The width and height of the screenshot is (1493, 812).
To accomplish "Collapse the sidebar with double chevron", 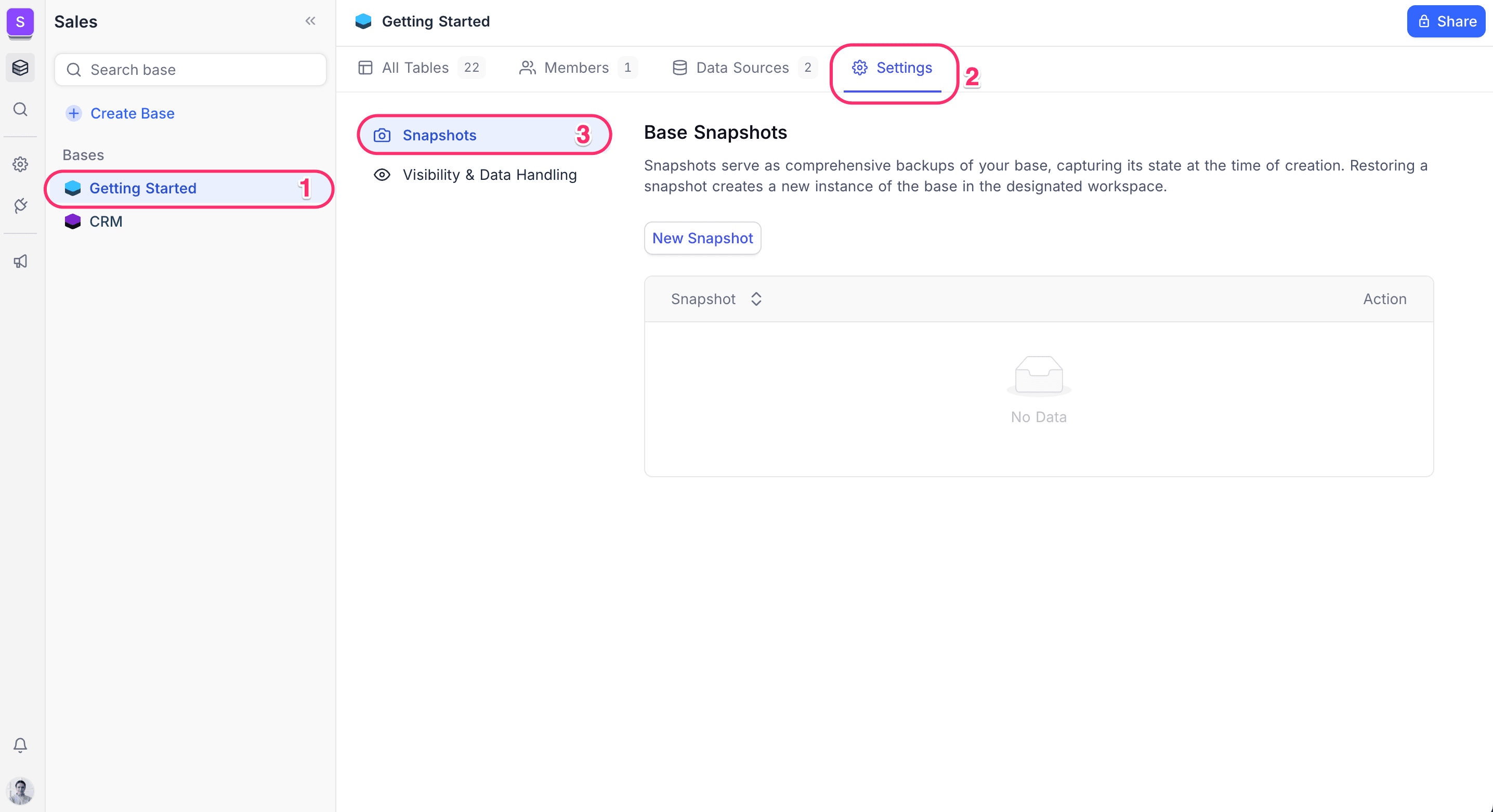I will click(x=310, y=21).
